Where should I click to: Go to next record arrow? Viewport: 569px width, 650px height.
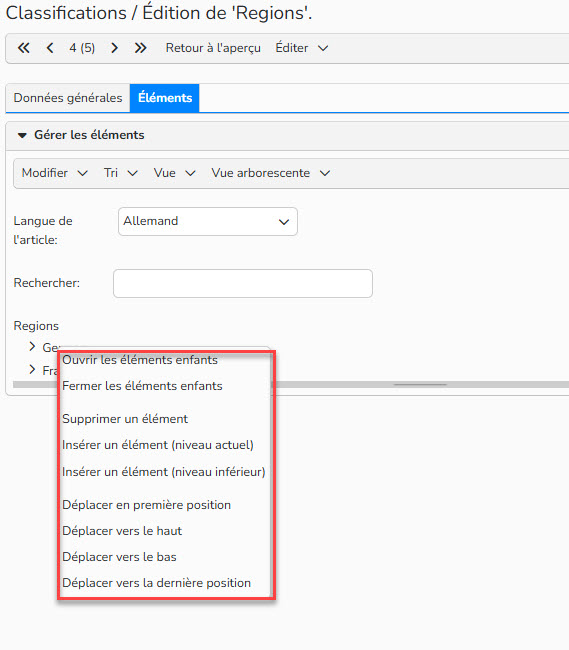point(114,48)
